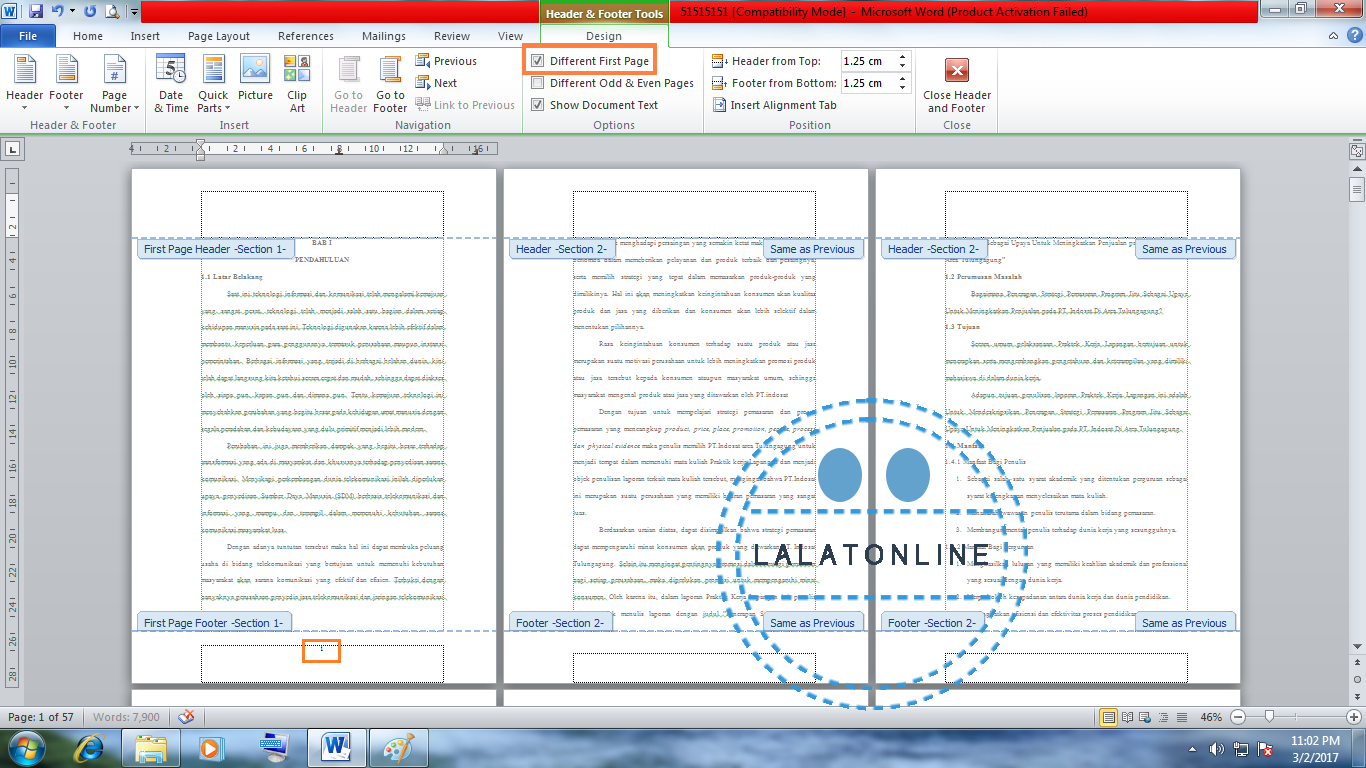Insert Date & Time from the ribbon

click(x=171, y=84)
